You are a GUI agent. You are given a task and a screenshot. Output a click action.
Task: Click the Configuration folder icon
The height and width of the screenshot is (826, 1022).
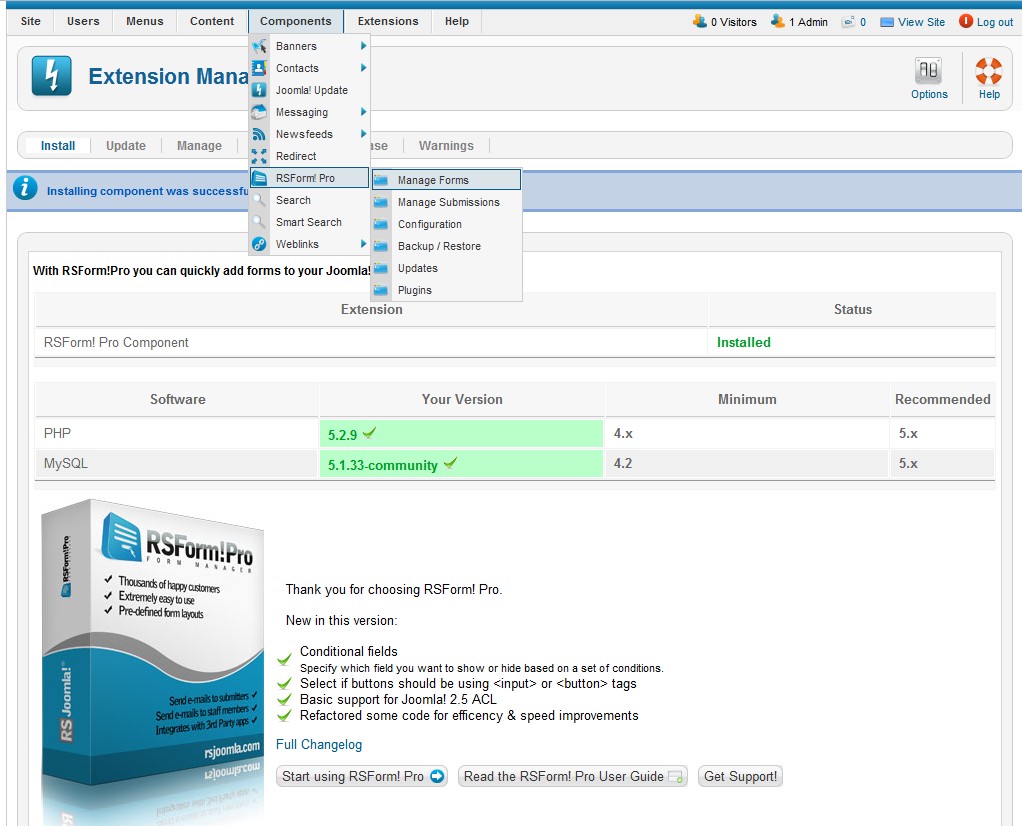381,224
